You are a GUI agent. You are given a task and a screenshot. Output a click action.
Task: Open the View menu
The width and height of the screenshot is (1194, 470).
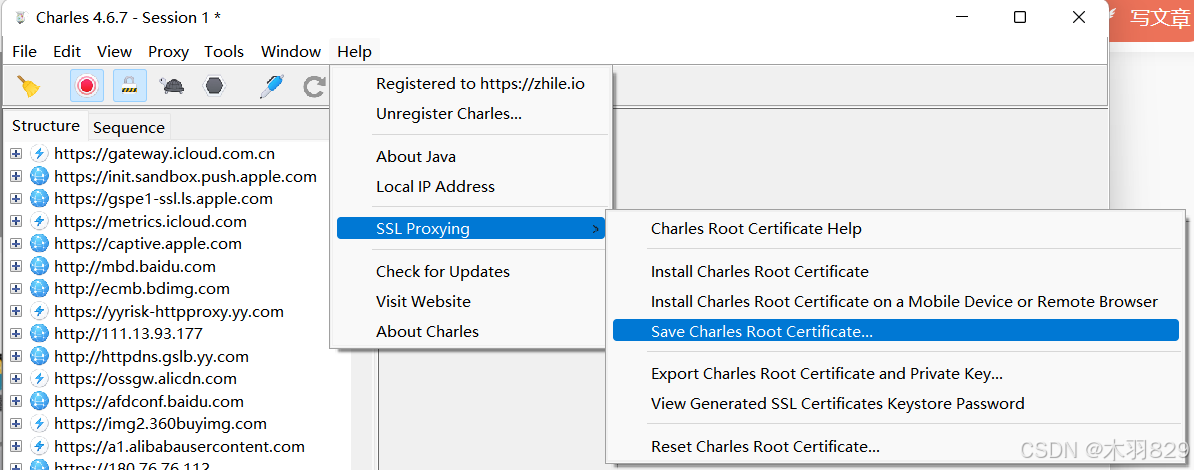click(114, 52)
